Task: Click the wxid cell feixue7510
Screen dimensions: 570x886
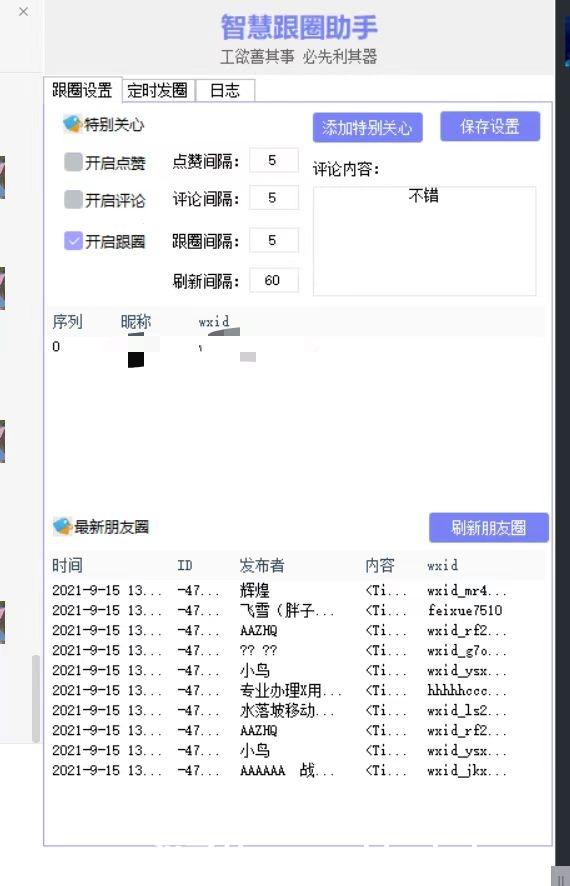Action: pos(464,610)
